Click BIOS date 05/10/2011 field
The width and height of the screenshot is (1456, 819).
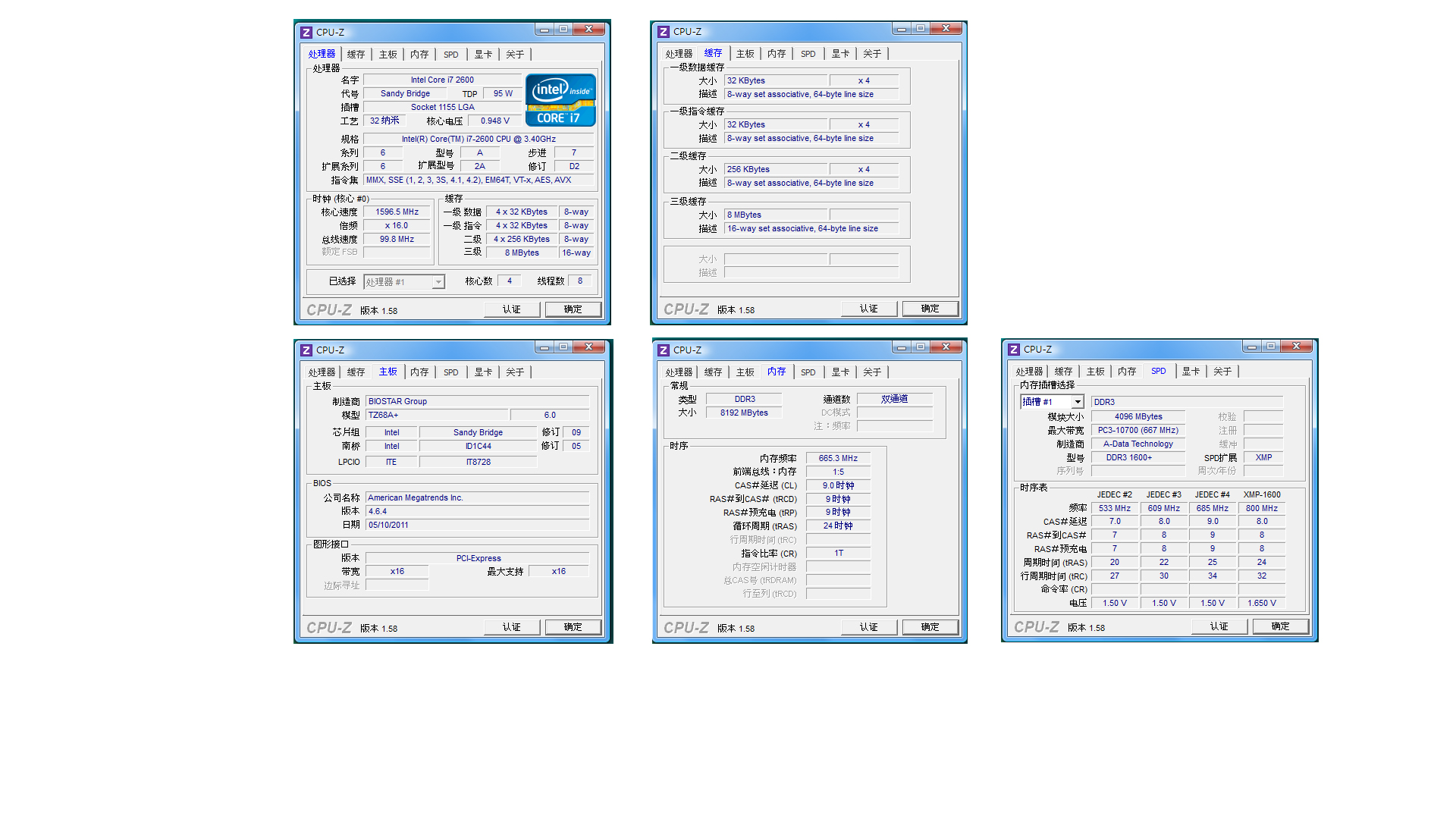[477, 526]
